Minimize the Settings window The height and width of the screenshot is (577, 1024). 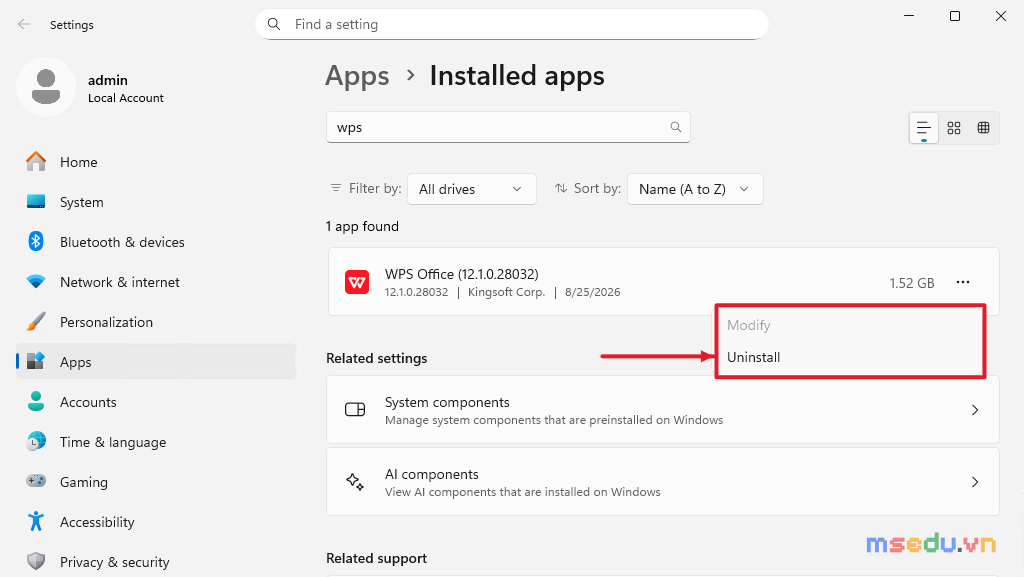[908, 16]
